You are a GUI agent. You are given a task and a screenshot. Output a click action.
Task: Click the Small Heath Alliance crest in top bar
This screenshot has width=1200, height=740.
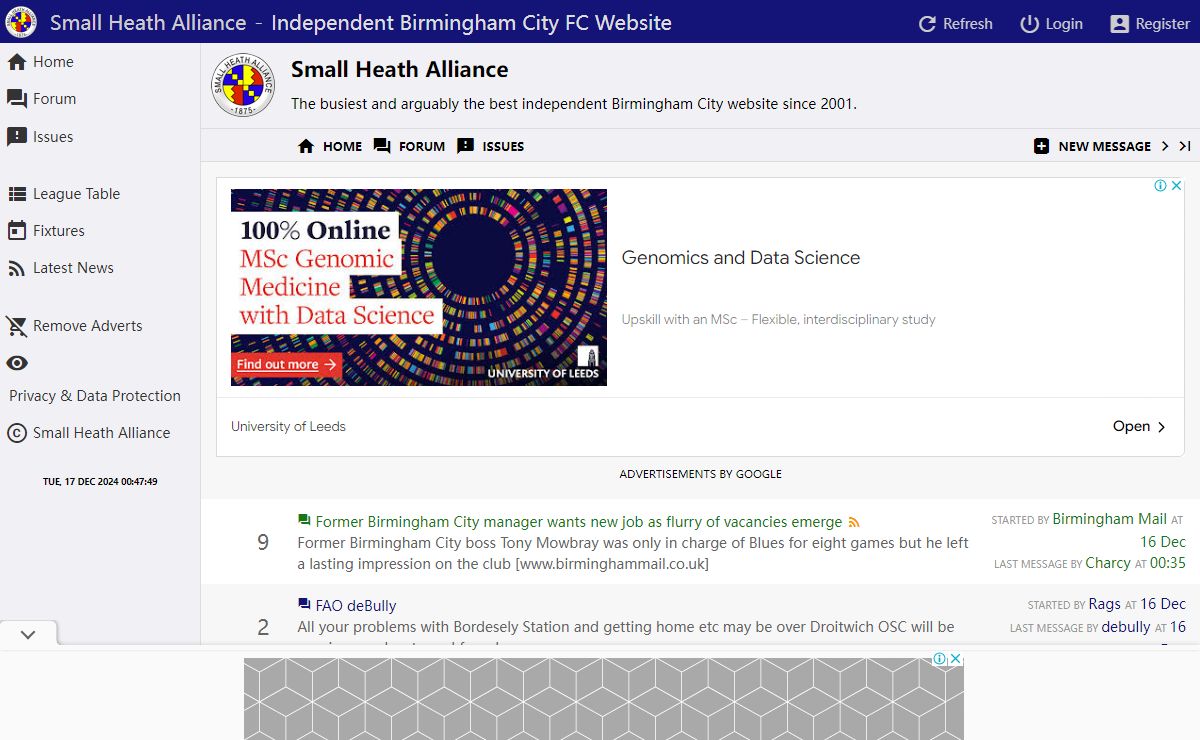pos(20,21)
